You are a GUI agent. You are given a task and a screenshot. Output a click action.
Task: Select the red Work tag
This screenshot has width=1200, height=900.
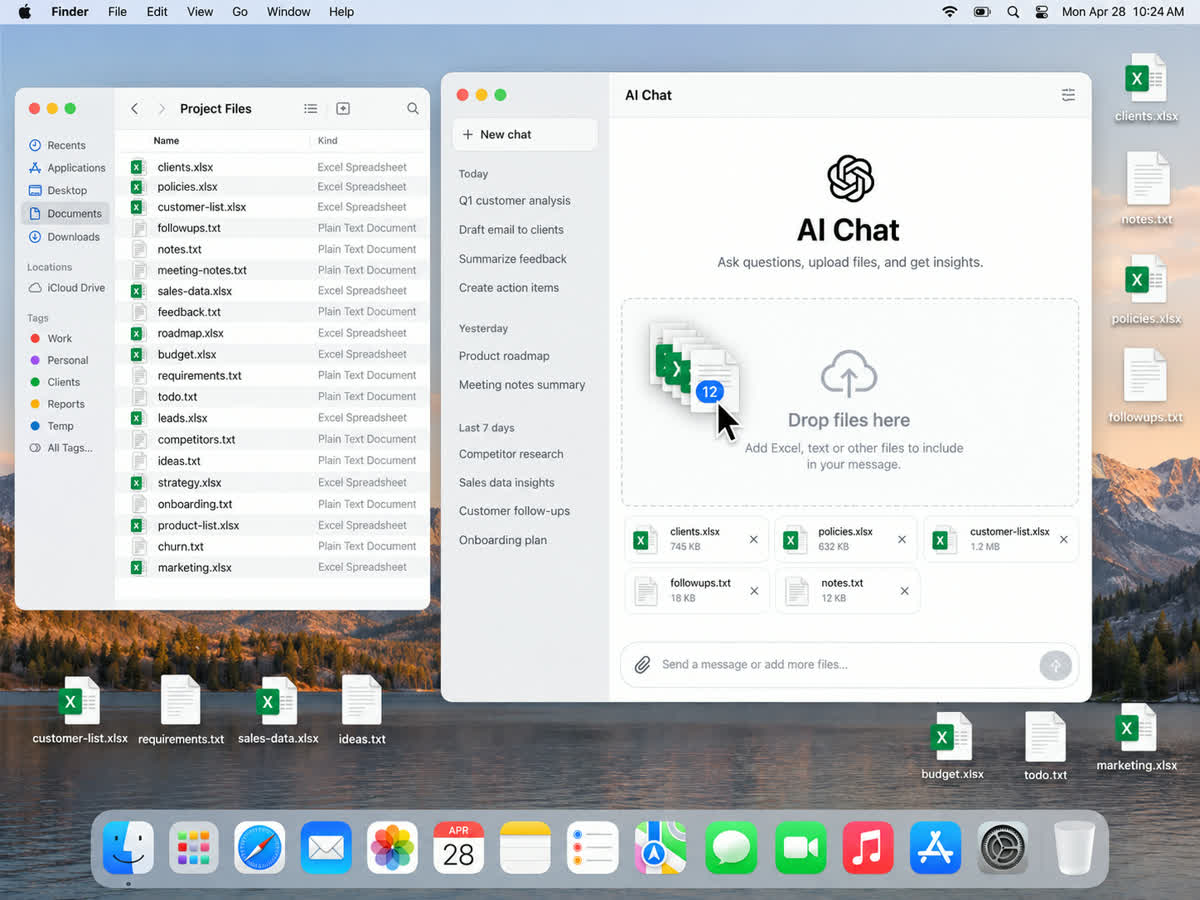coord(50,338)
